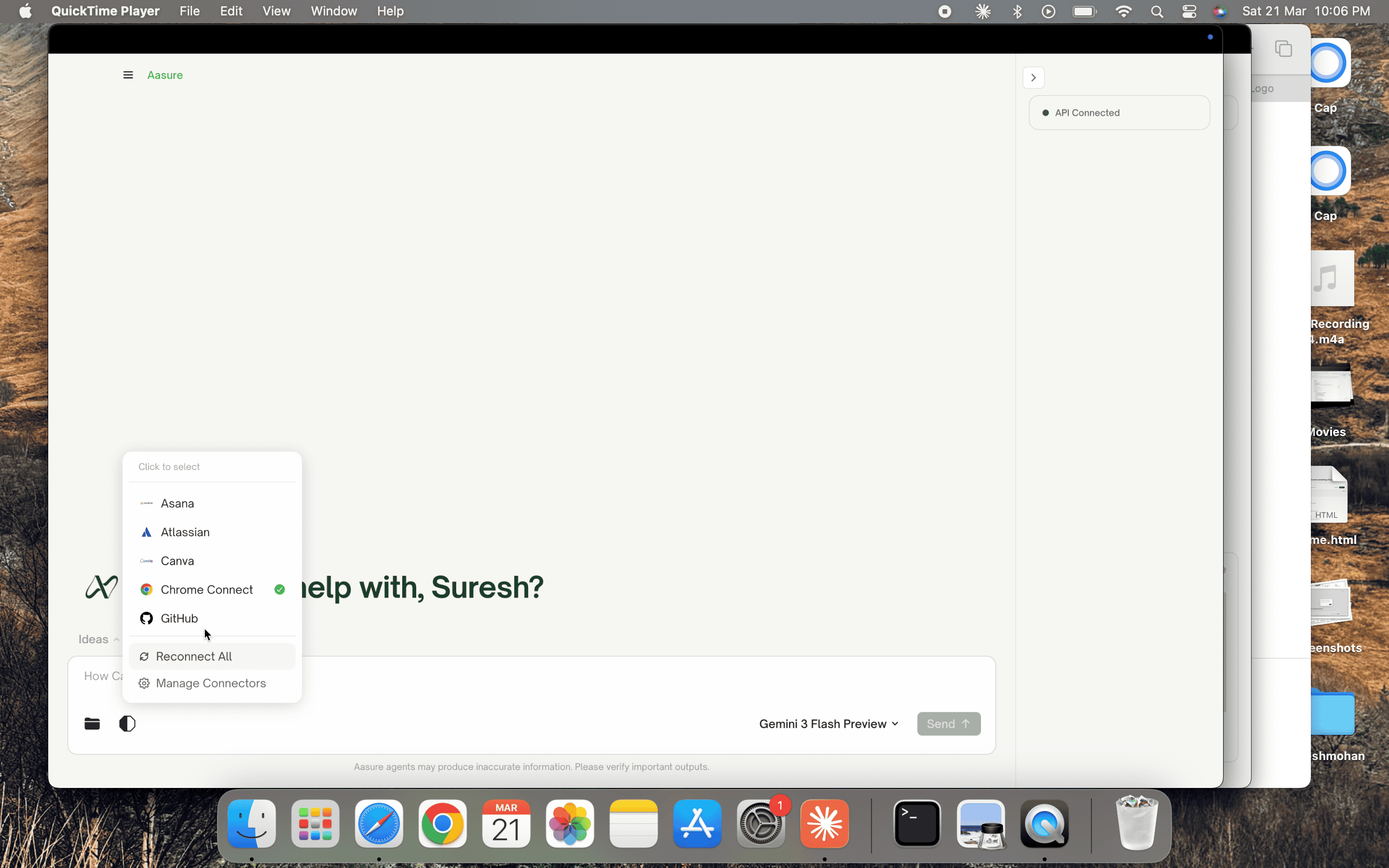Toggle the Chrome Connect connector off
Screen dimensions: 1389x868
click(x=206, y=590)
